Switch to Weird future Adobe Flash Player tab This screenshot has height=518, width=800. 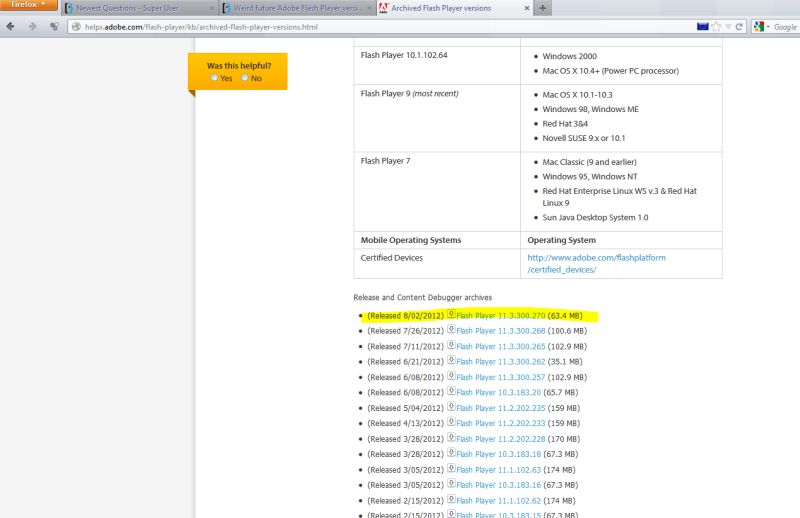click(296, 8)
